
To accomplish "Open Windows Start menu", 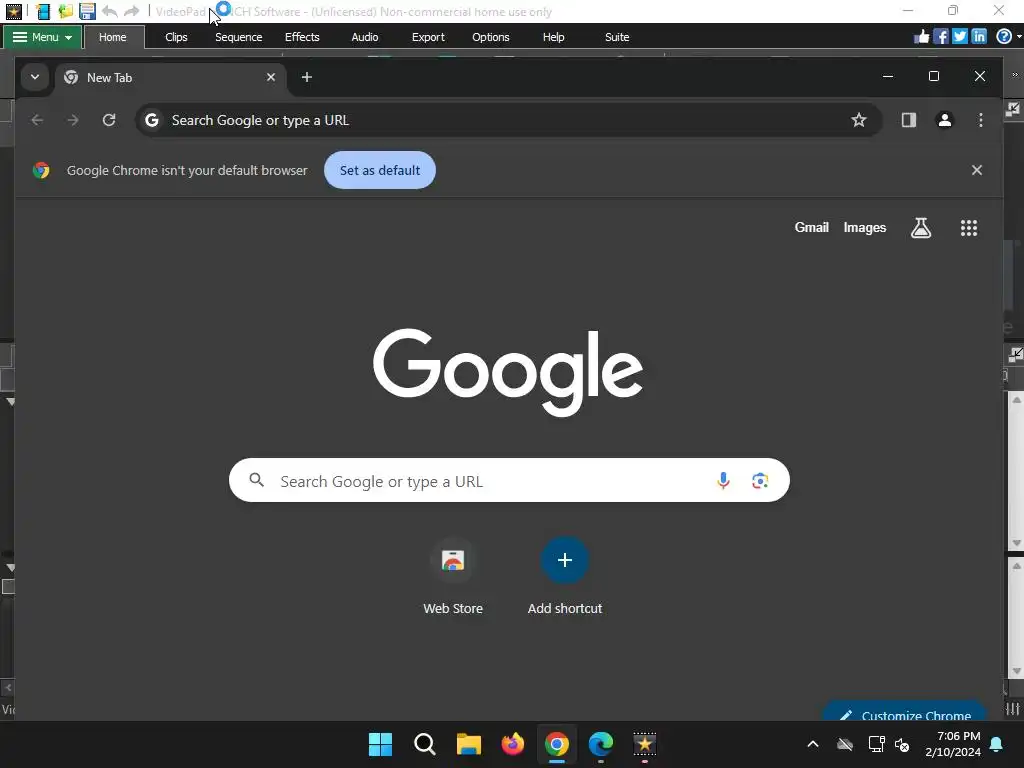I will click(x=380, y=744).
